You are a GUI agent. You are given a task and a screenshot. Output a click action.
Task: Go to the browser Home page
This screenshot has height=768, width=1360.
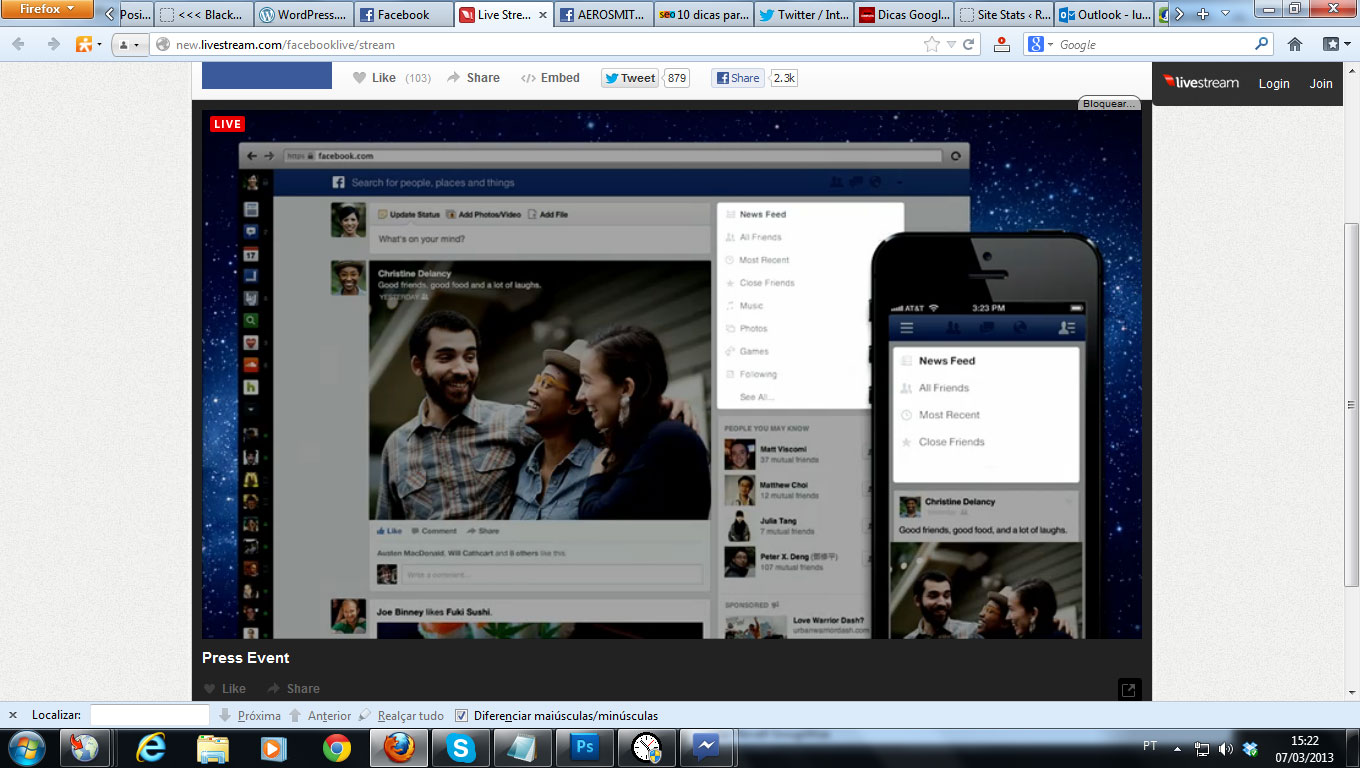tap(1295, 44)
